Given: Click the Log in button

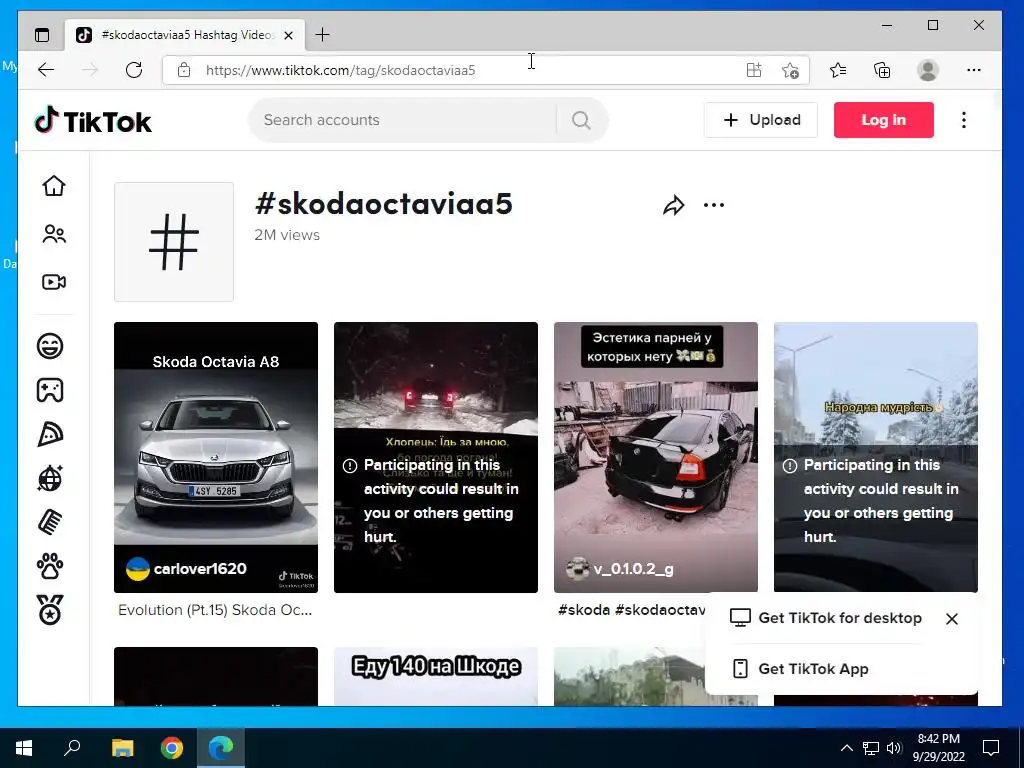Looking at the screenshot, I should tap(884, 120).
